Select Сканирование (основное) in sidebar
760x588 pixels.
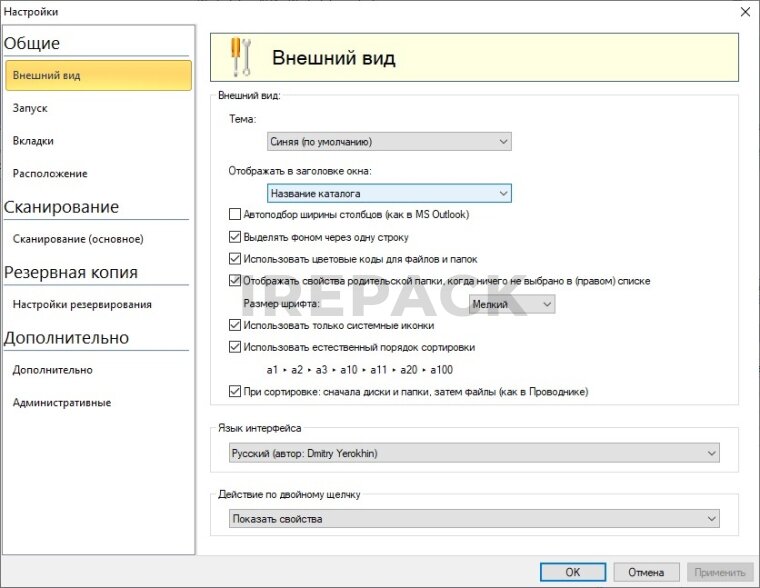(x=78, y=239)
